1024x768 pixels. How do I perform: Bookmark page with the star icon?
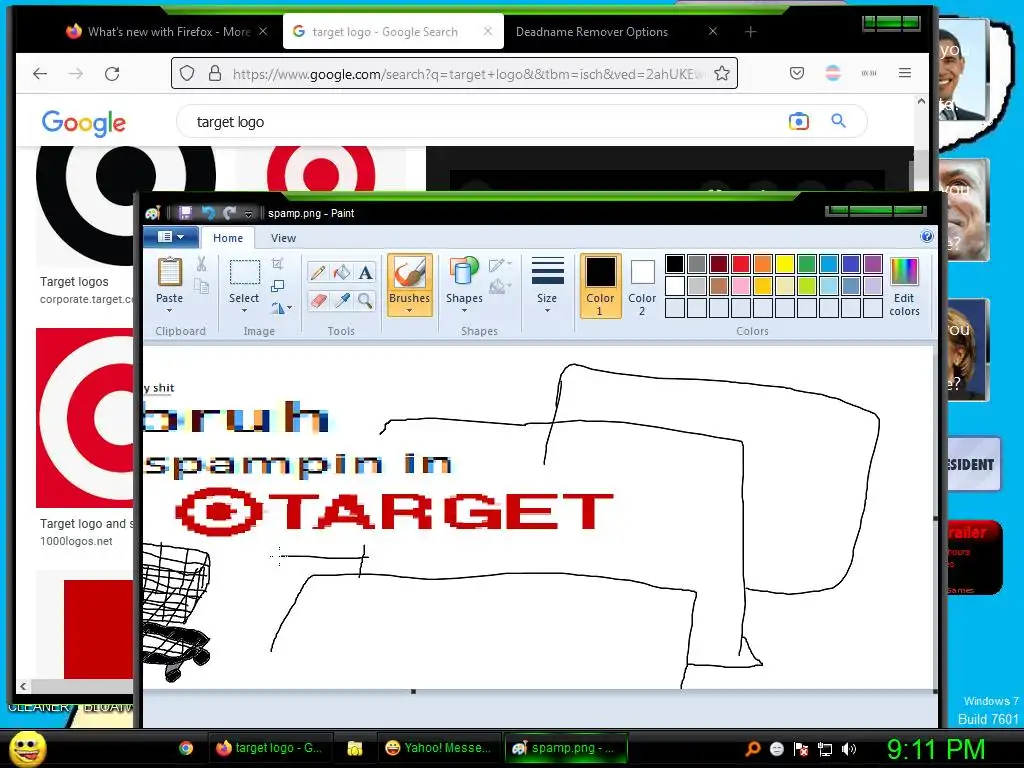[x=722, y=74]
